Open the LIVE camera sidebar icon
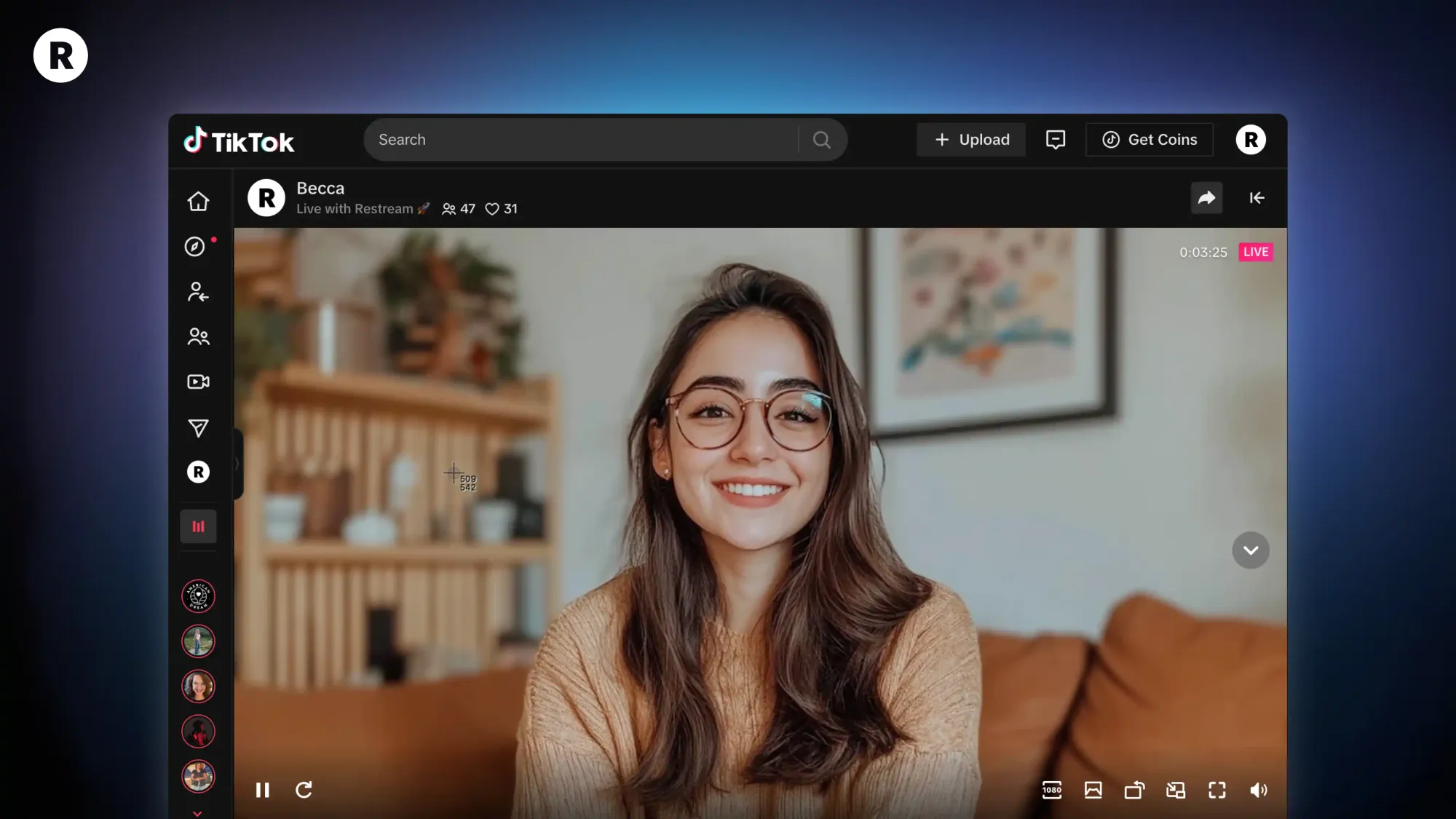1456x819 pixels. pyautogui.click(x=198, y=381)
